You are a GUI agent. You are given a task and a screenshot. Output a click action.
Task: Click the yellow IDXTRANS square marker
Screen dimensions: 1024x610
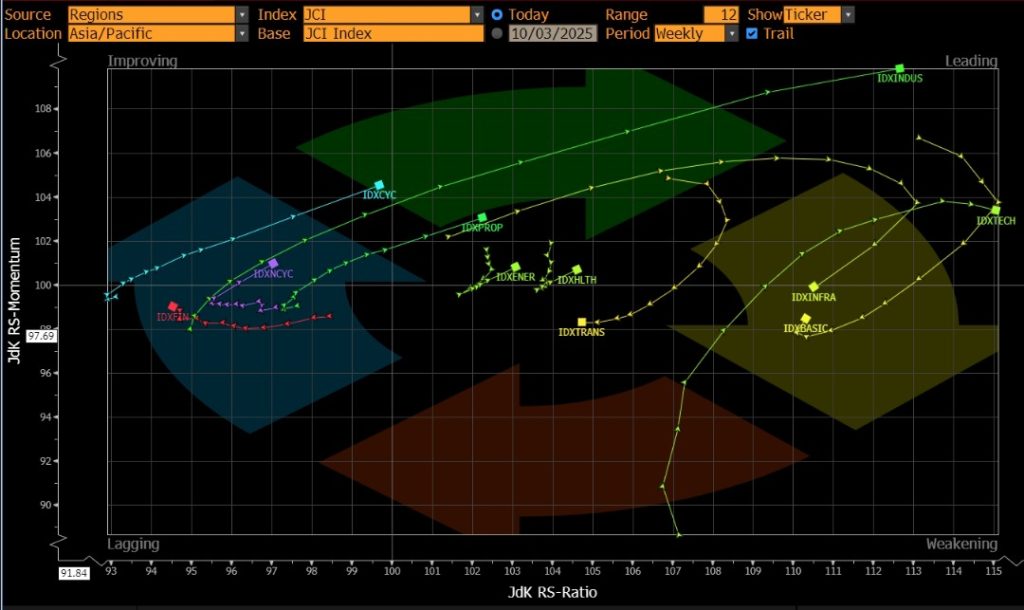coord(582,322)
